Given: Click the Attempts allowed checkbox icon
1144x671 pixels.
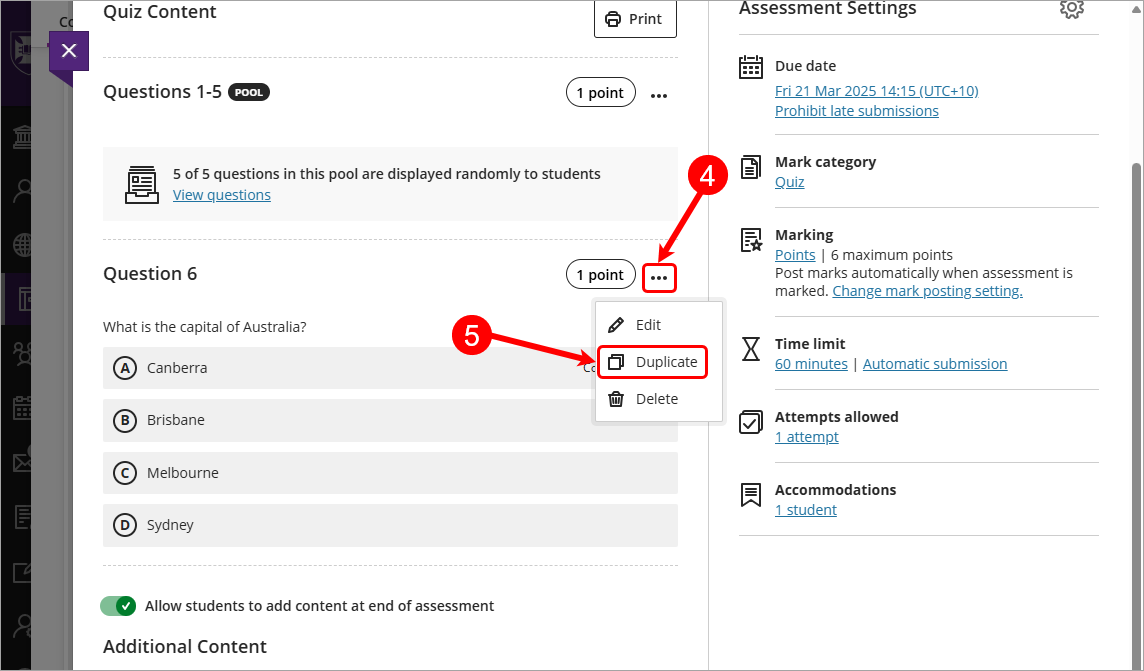Looking at the screenshot, I should [x=751, y=422].
